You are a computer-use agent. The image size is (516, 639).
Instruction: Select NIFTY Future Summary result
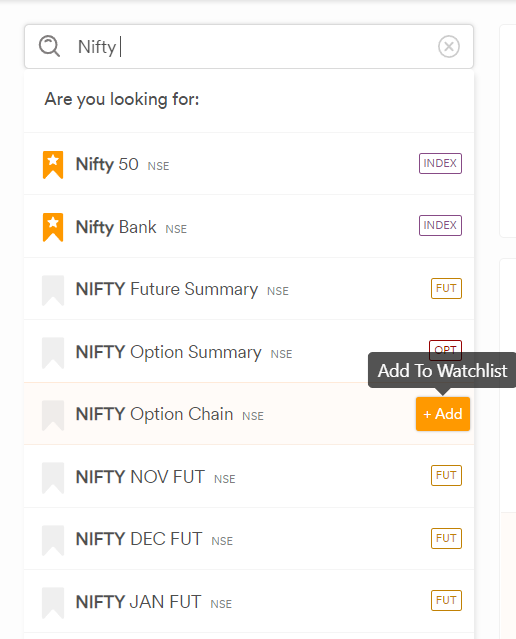249,289
